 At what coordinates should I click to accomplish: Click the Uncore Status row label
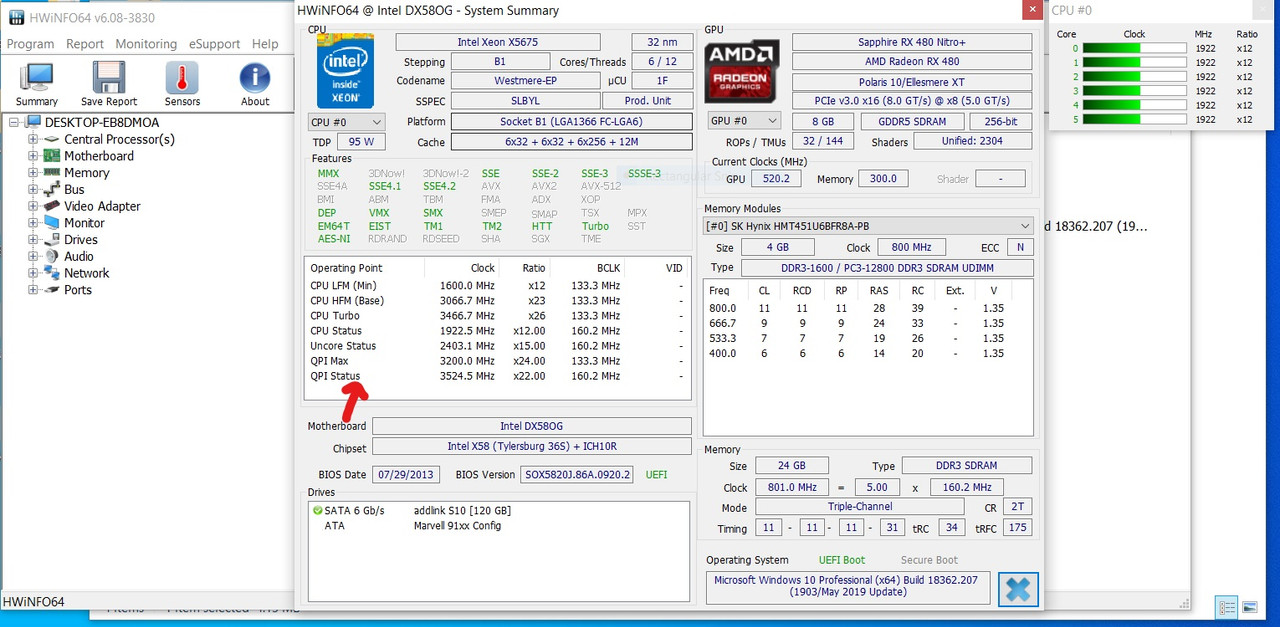(x=343, y=346)
